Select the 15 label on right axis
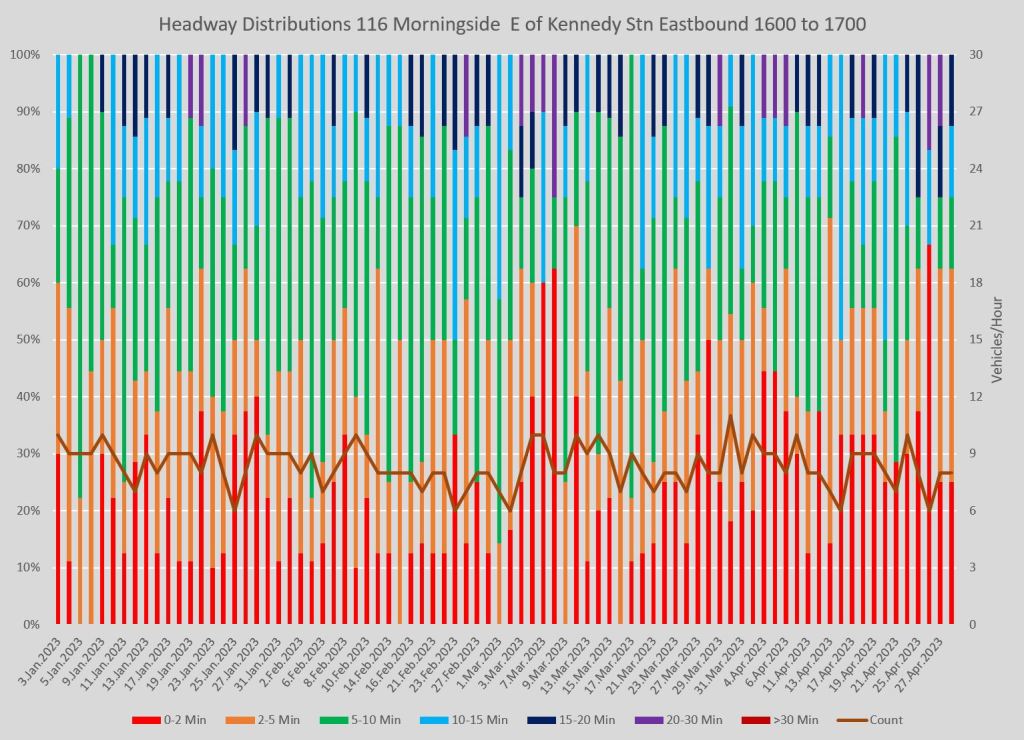Image resolution: width=1024 pixels, height=740 pixels. 976,340
